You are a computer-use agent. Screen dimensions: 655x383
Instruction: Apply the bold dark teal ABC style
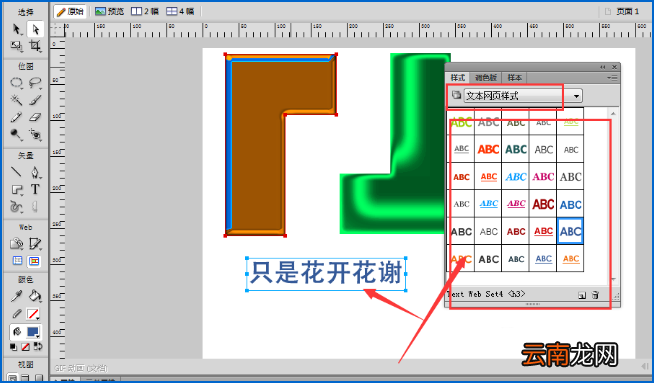point(516,149)
